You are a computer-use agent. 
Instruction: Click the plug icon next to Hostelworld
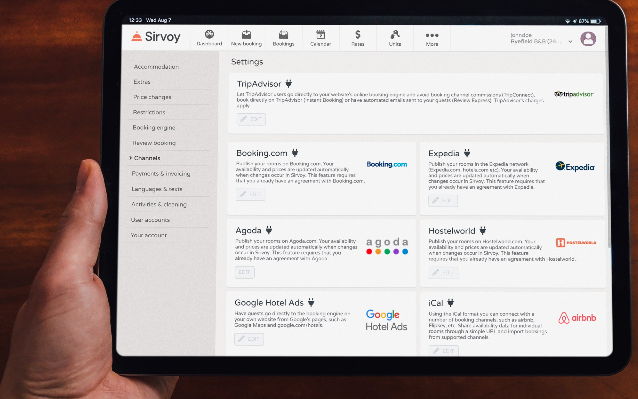click(483, 231)
